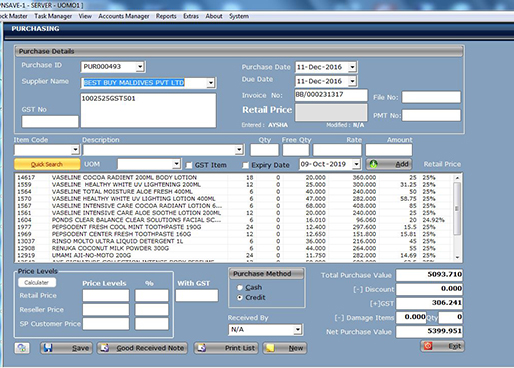This screenshot has height=368, width=514.
Task: Click the SP Customer Price level field
Action: point(106,324)
